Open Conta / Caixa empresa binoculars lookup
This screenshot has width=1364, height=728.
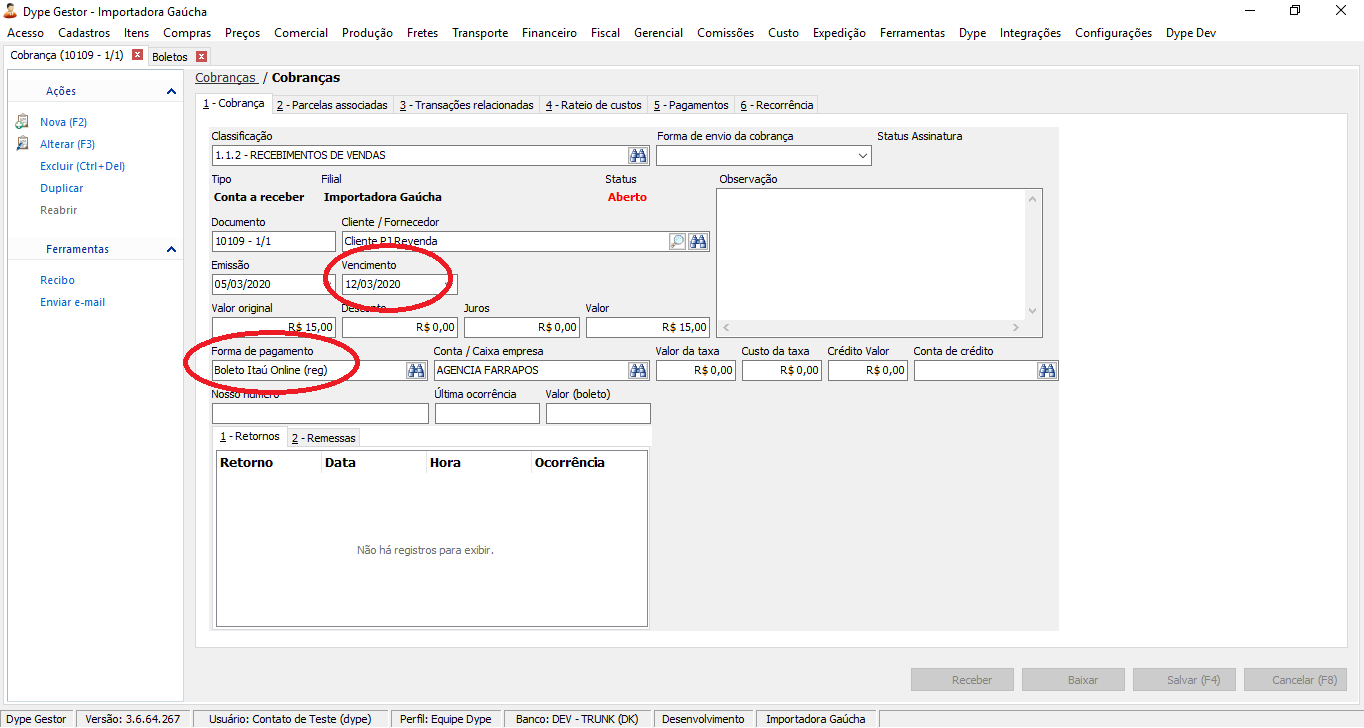pyautogui.click(x=638, y=370)
